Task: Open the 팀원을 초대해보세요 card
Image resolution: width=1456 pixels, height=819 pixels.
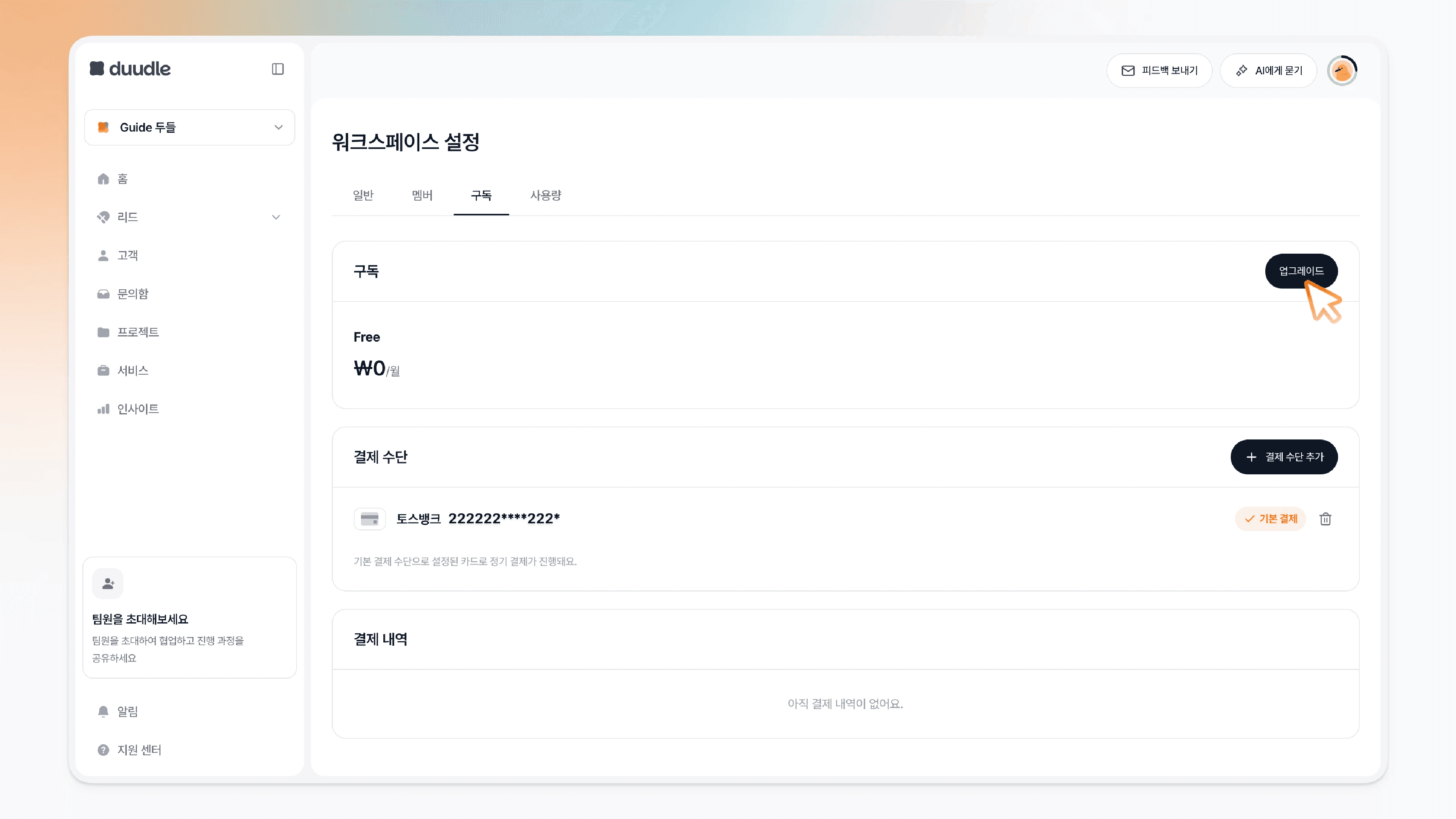Action: 189,617
